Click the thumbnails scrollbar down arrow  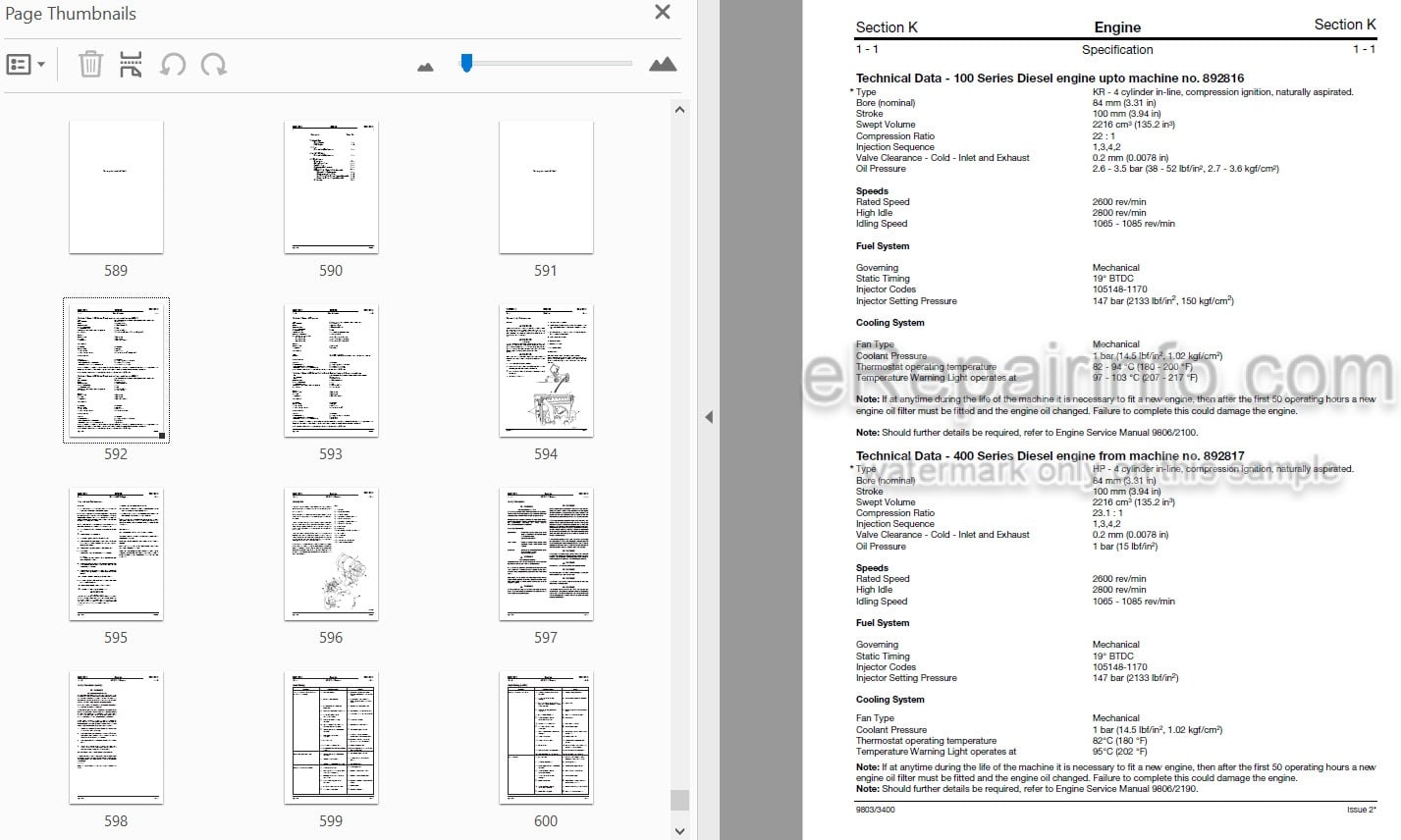(x=680, y=829)
